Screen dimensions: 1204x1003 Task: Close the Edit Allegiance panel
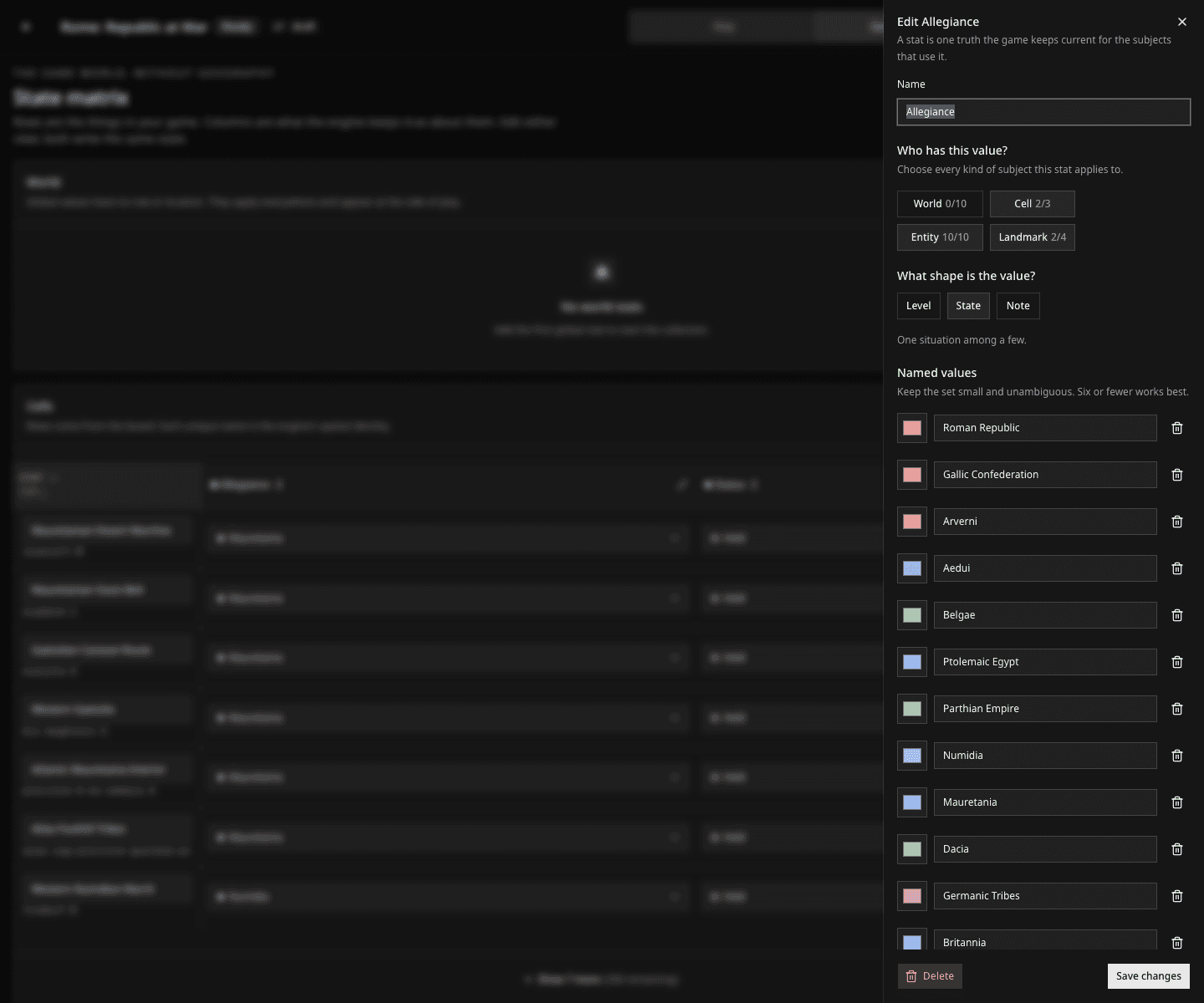tap(1181, 22)
